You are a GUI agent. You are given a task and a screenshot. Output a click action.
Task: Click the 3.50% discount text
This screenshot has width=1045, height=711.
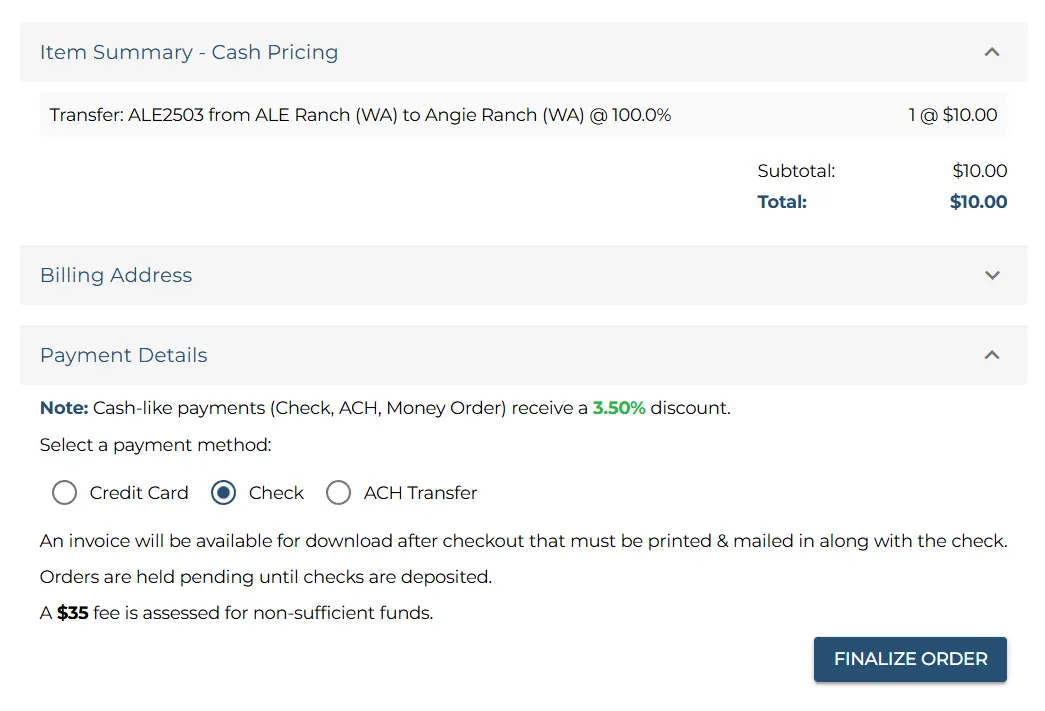click(618, 408)
